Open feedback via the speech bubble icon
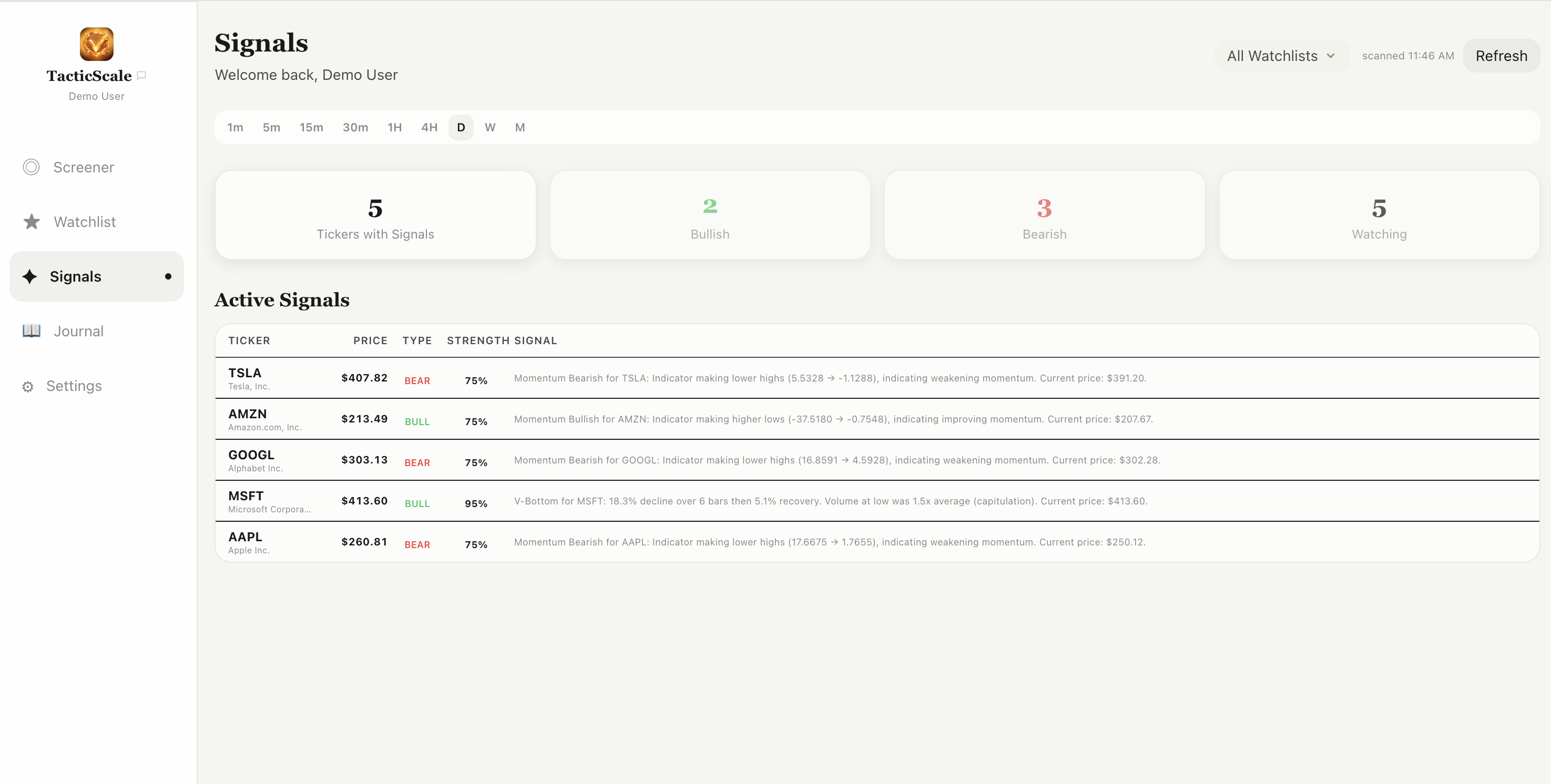Image resolution: width=1551 pixels, height=784 pixels. pyautogui.click(x=141, y=75)
